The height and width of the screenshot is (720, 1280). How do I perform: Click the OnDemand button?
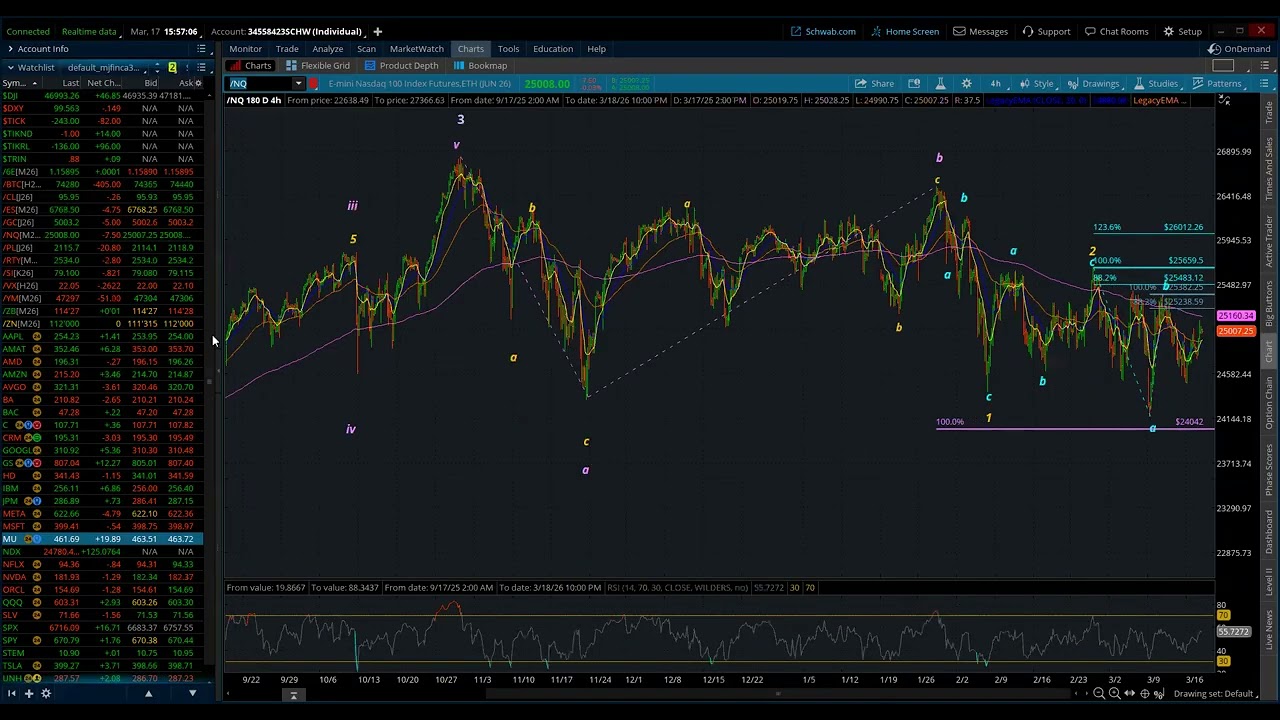pos(1239,49)
